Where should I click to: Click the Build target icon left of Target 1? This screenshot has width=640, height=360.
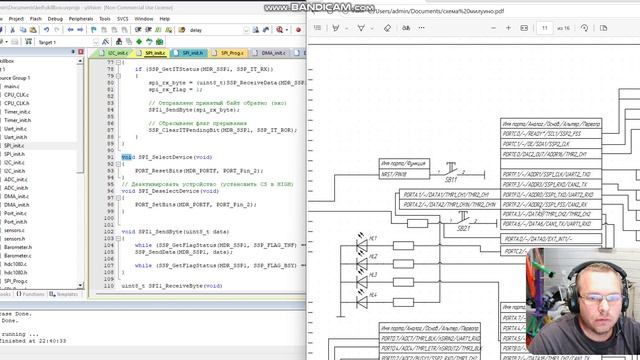click(28, 42)
